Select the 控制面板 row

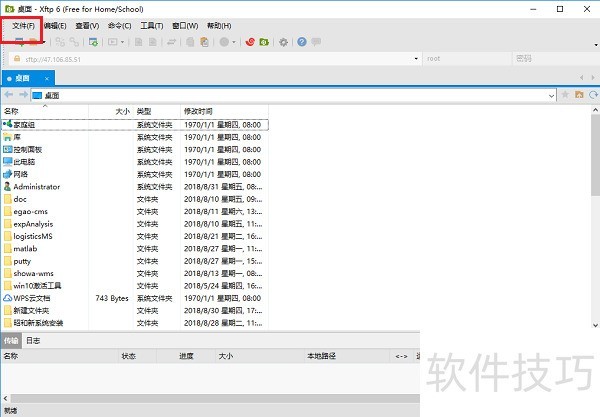[135, 150]
